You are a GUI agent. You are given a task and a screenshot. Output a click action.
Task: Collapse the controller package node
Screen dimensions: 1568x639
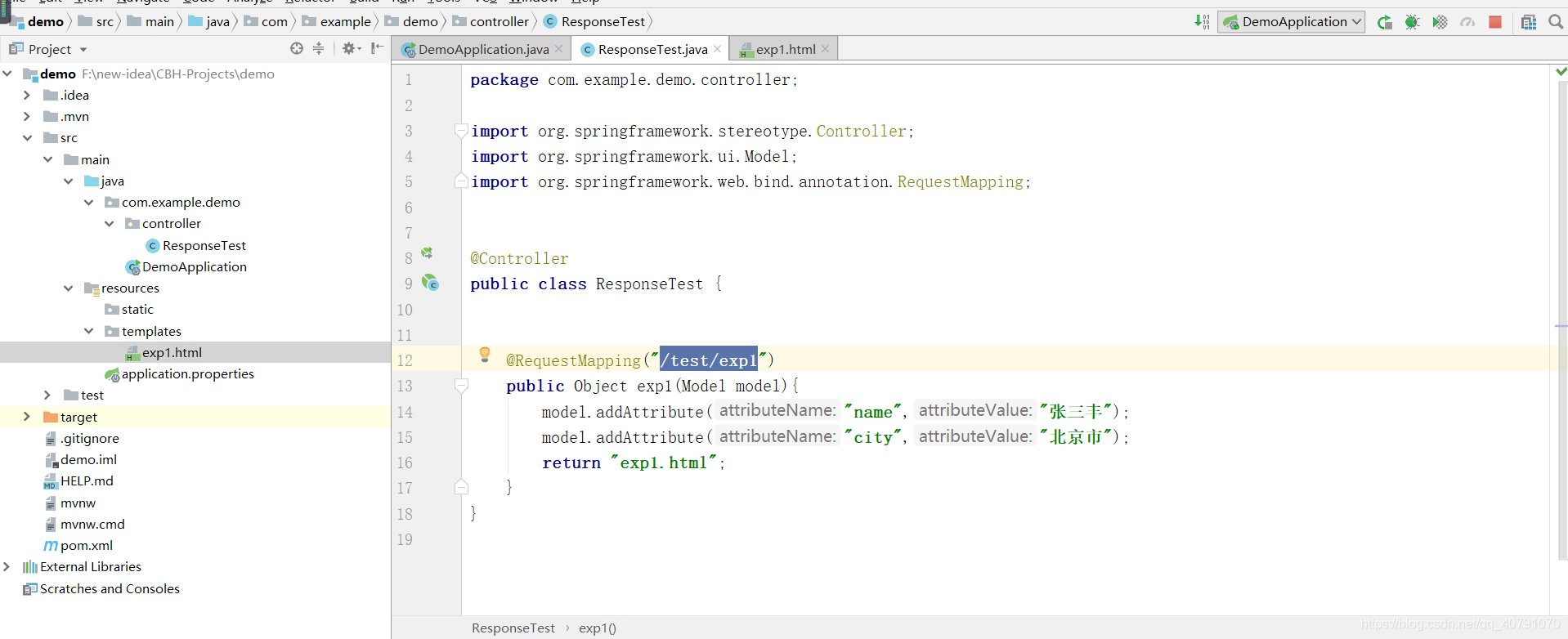109,223
